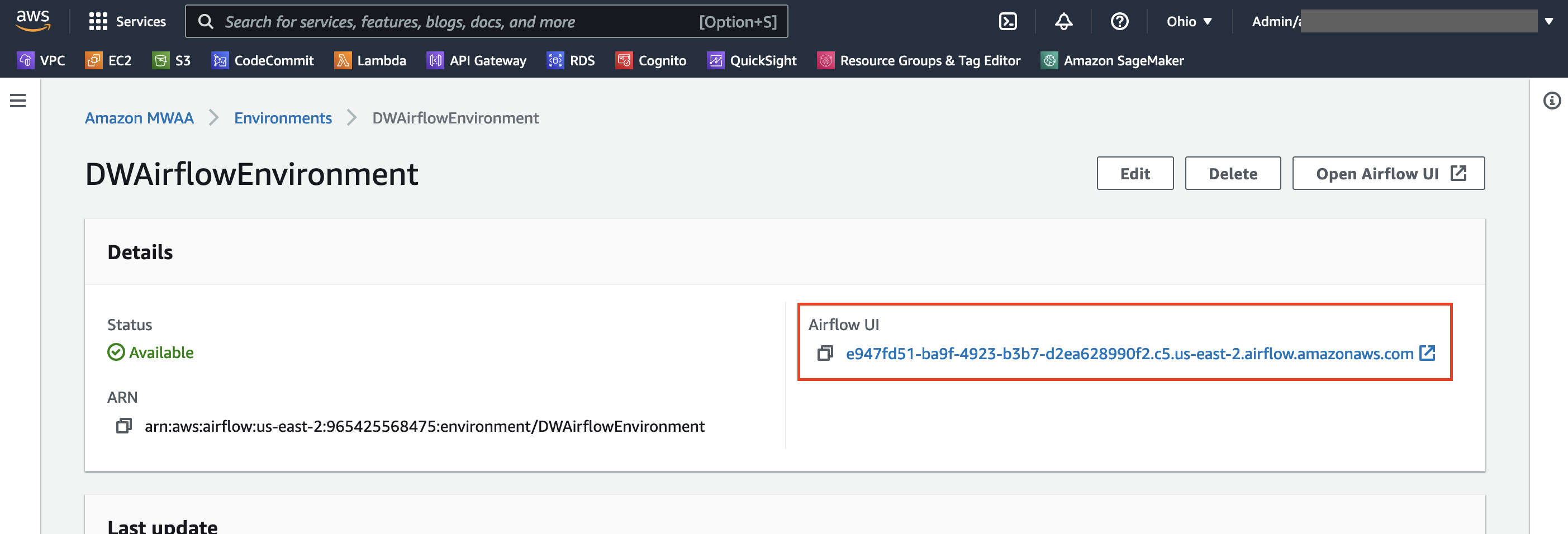
Task: Copy the Airflow UI URL
Action: tap(825, 353)
